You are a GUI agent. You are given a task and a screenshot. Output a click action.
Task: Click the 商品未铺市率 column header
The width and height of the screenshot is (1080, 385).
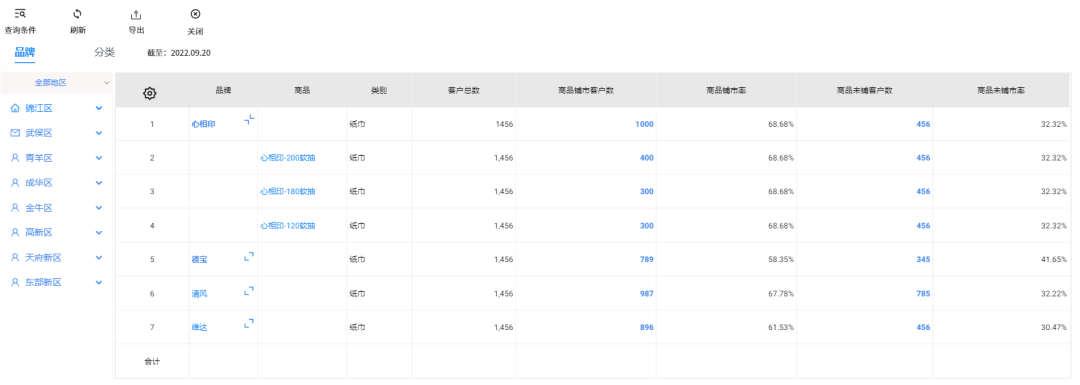point(1001,90)
